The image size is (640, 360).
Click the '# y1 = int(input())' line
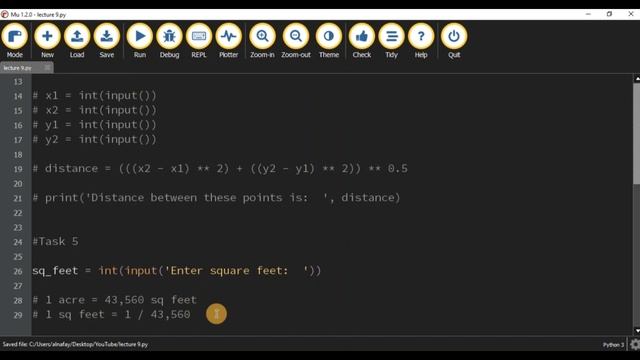95,125
